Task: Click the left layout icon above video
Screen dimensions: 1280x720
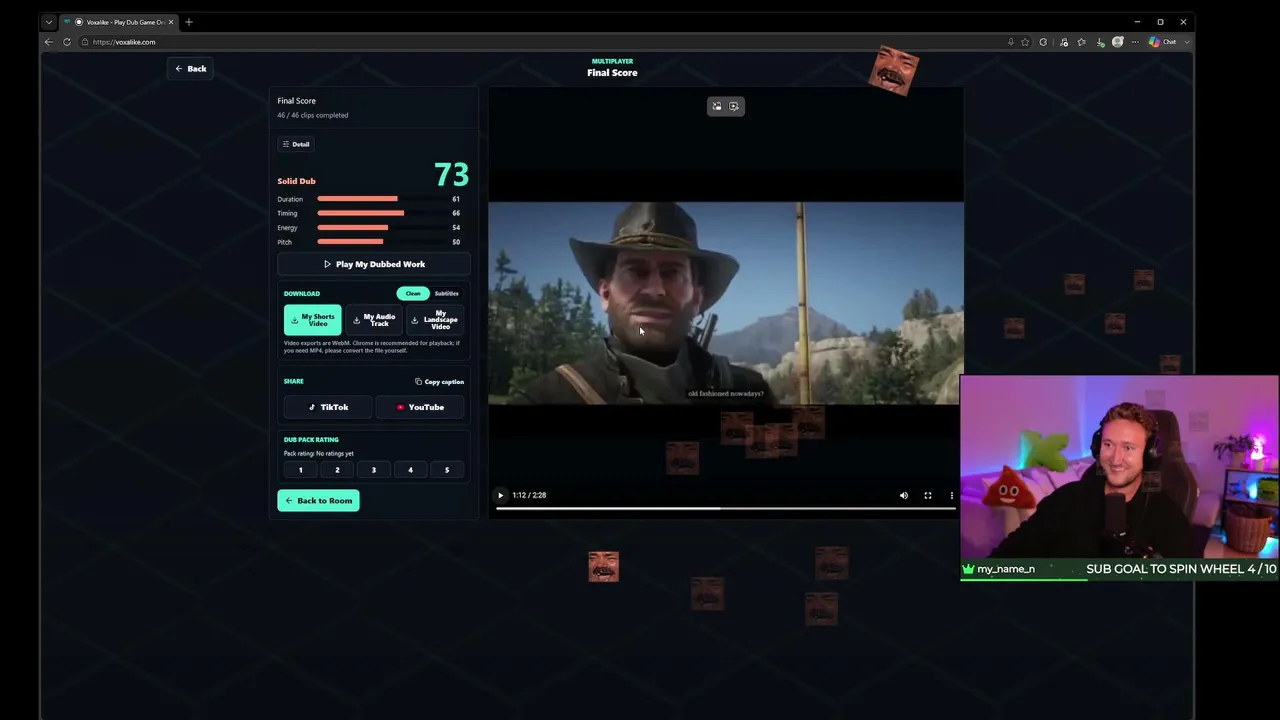Action: pos(717,106)
